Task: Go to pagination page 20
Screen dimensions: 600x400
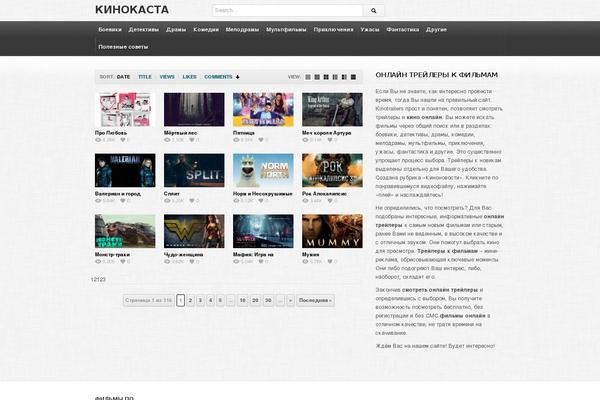Action: (x=256, y=300)
